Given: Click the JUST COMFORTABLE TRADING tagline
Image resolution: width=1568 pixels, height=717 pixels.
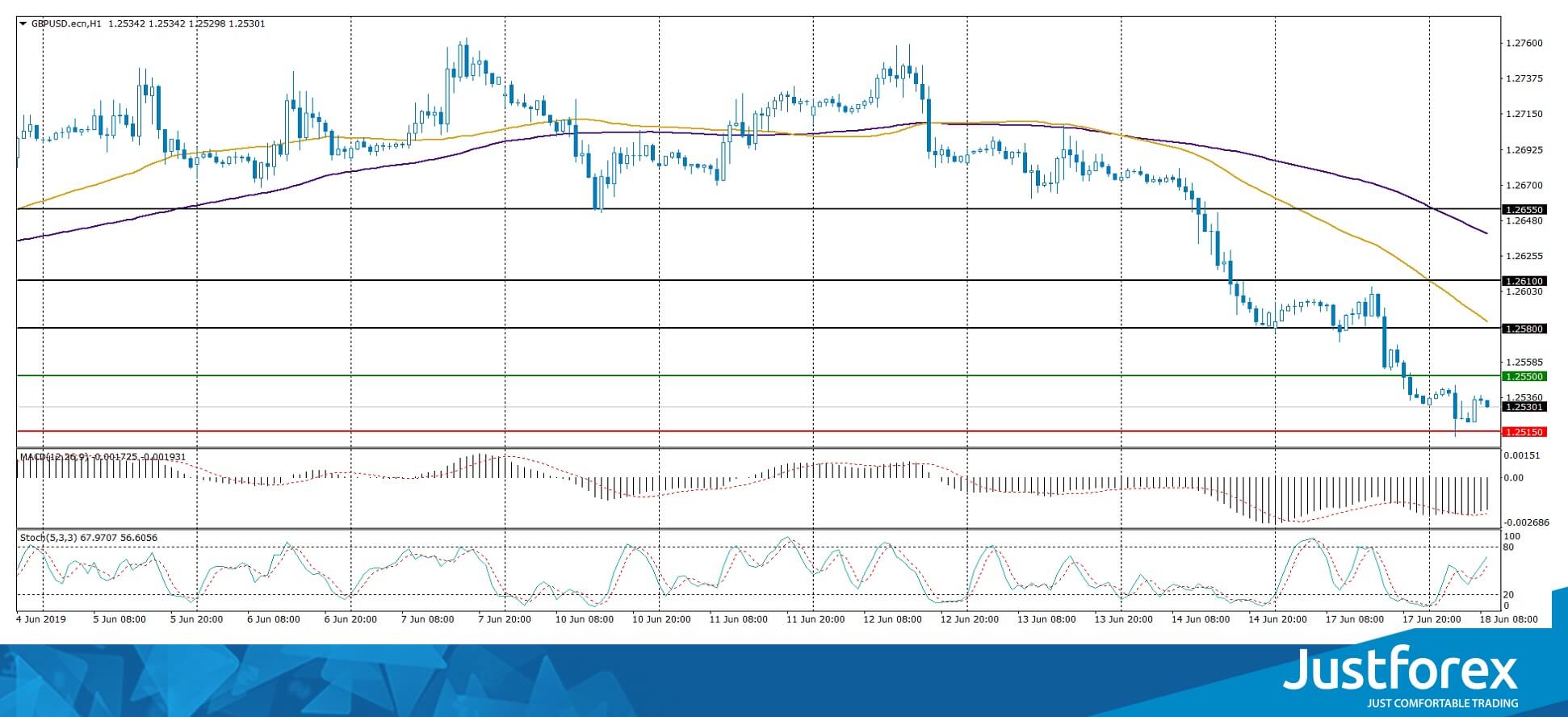Looking at the screenshot, I should (x=1442, y=703).
